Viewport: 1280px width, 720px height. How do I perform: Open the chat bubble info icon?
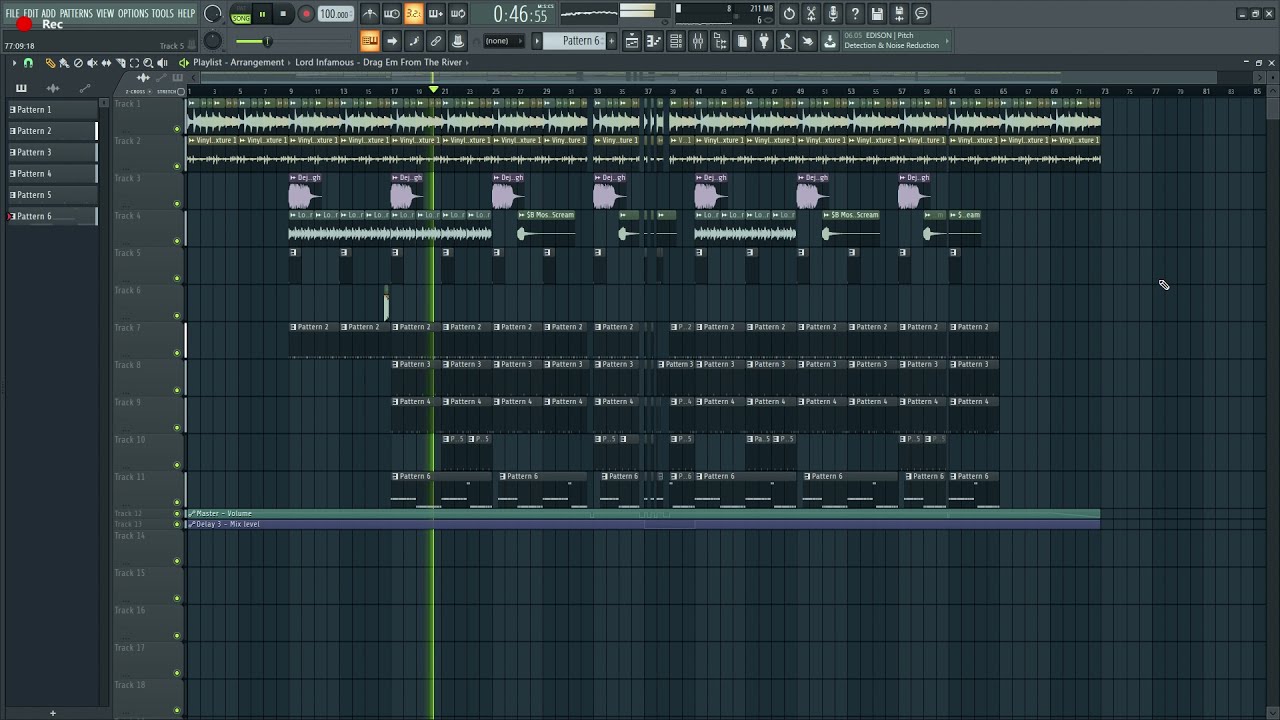click(x=921, y=14)
